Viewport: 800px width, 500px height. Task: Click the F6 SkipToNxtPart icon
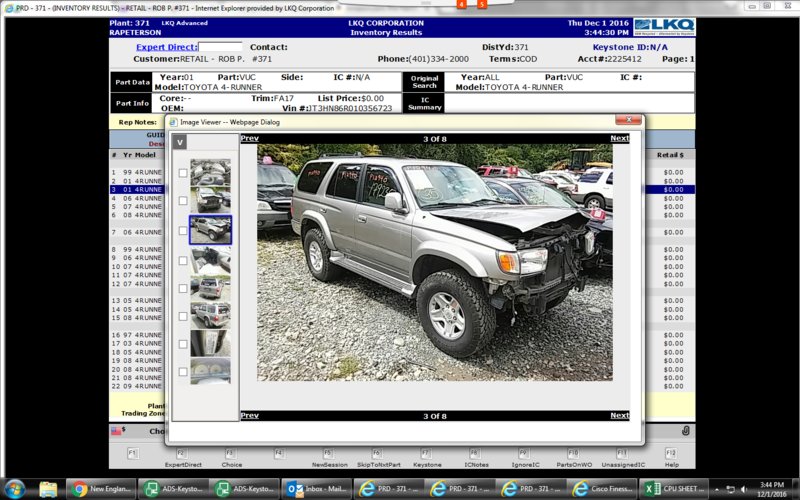pyautogui.click(x=378, y=453)
